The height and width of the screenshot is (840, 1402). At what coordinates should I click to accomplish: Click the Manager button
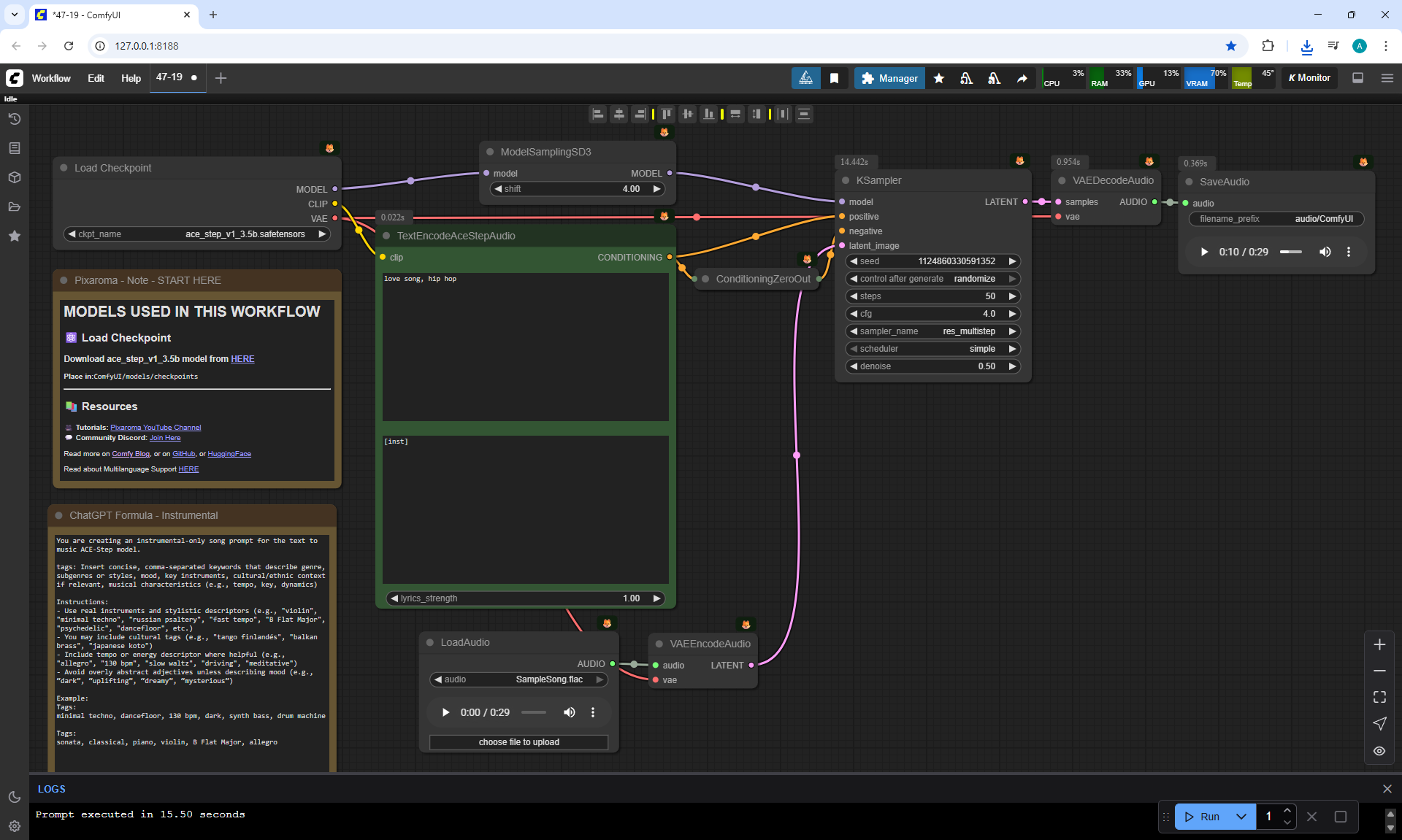(x=889, y=78)
